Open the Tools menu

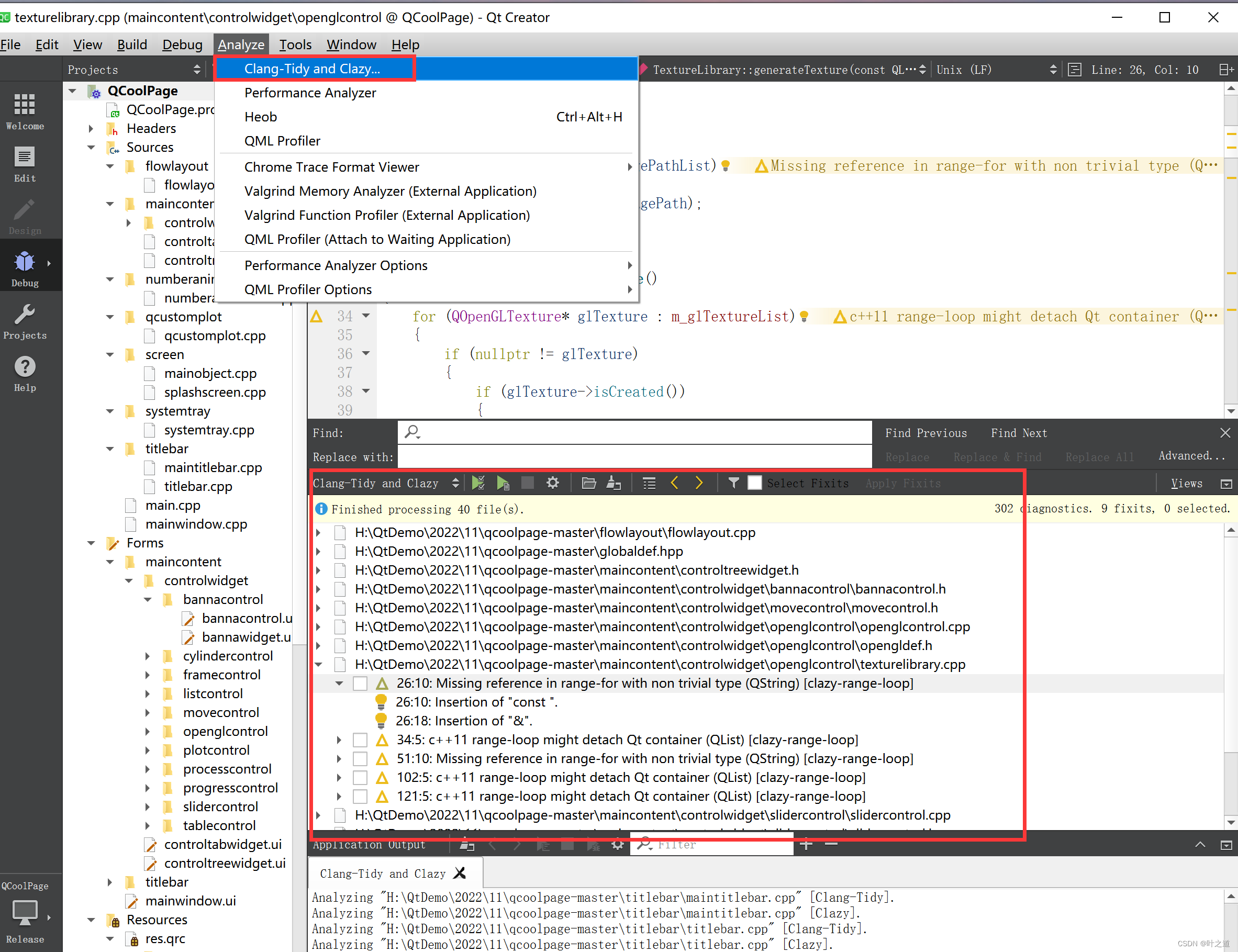tap(295, 45)
